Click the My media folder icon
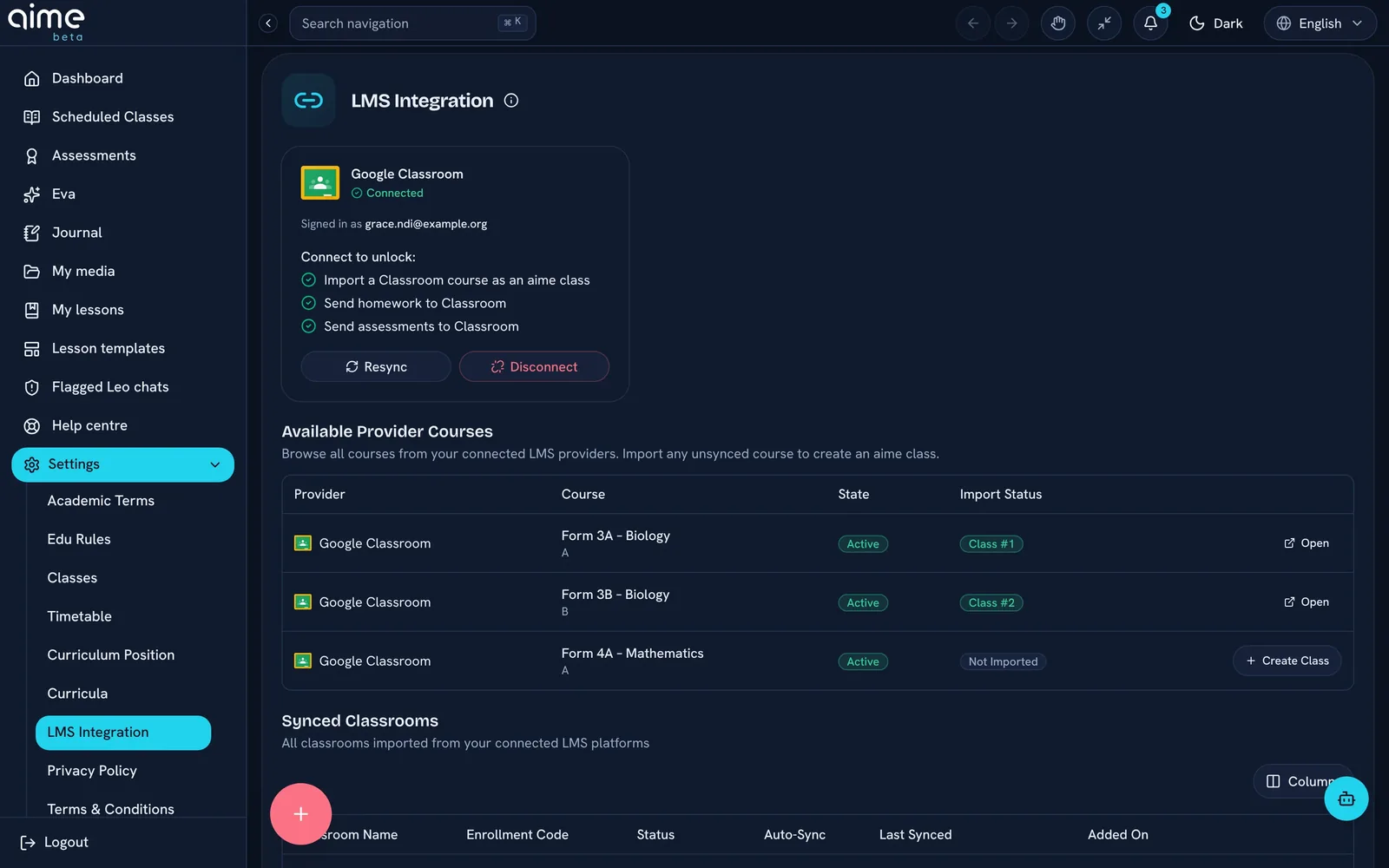This screenshot has width=1389, height=868. coord(32,272)
